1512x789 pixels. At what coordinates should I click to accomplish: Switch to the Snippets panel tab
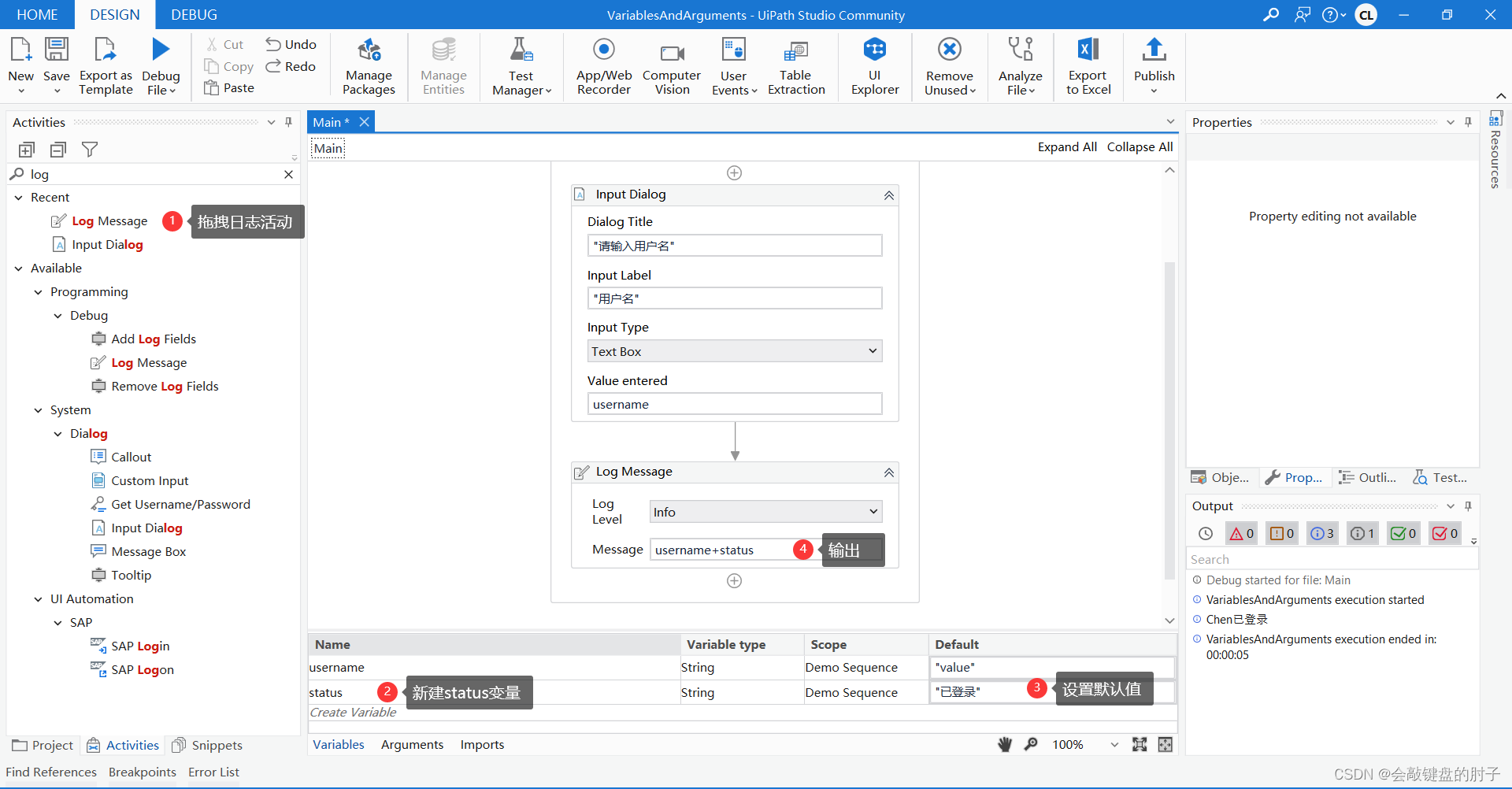pos(207,745)
